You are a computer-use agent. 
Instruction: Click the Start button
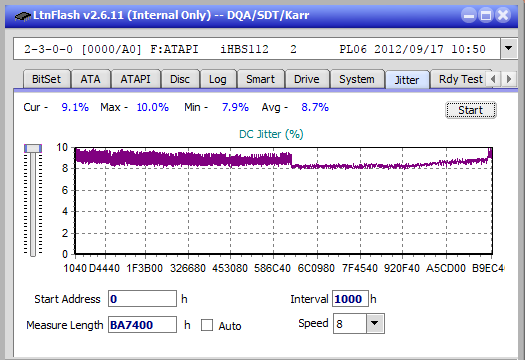click(471, 110)
